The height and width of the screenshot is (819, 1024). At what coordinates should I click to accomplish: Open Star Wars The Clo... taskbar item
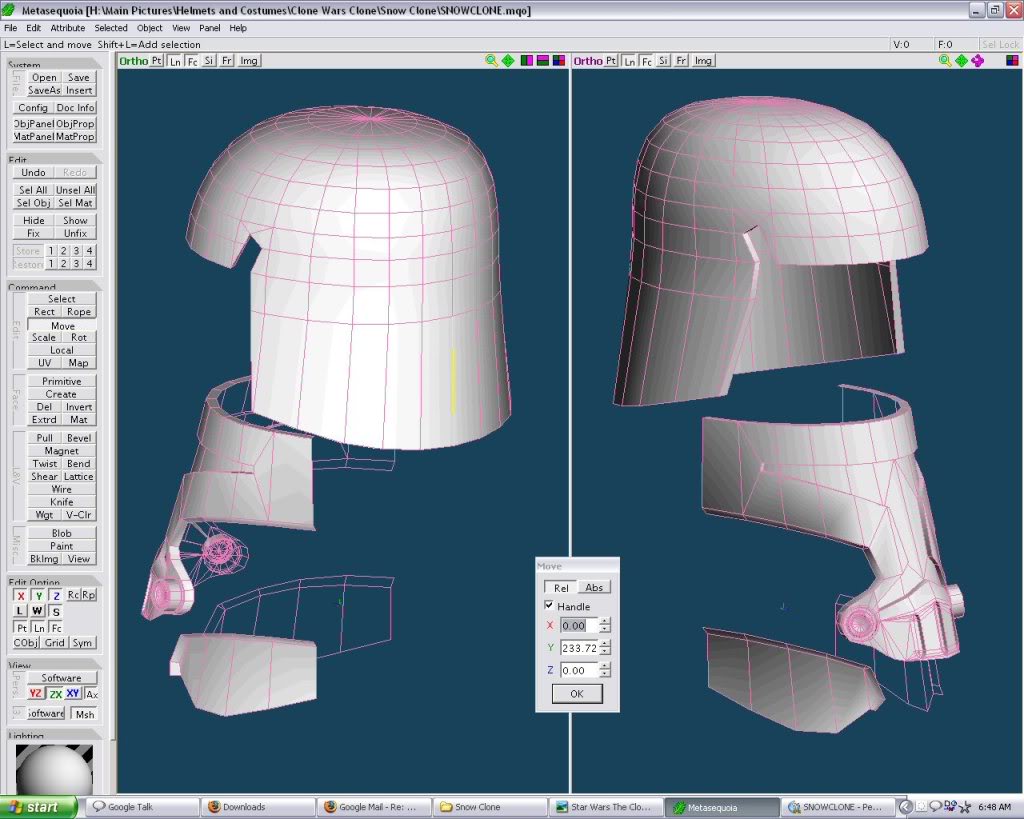point(606,807)
